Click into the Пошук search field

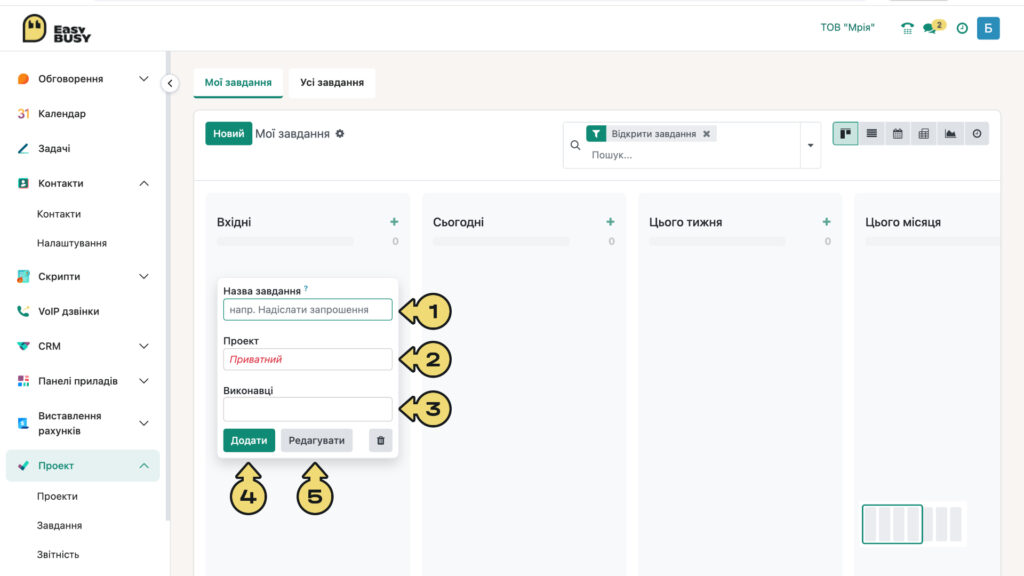click(692, 155)
